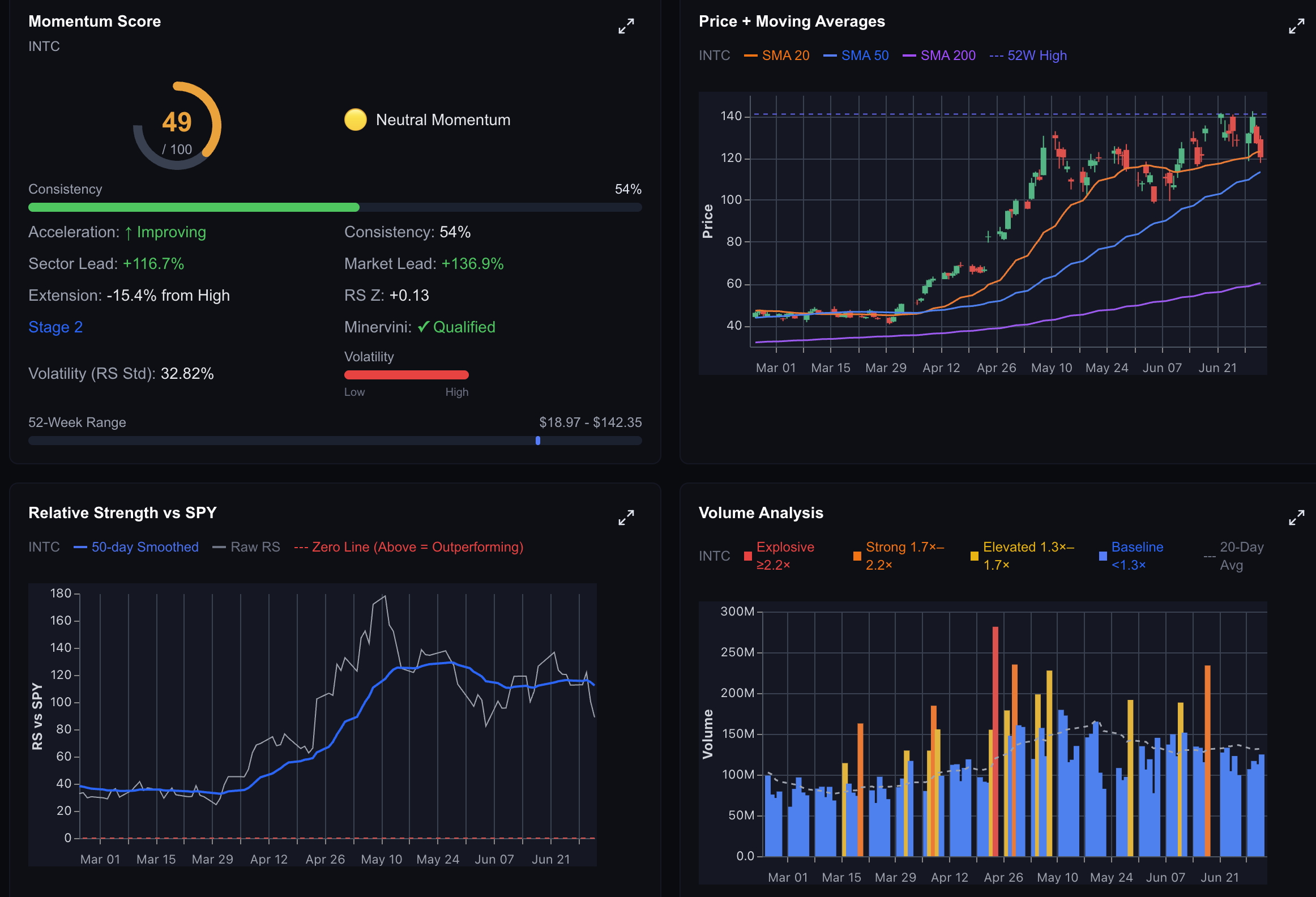Toggle 20-Day Avg volume legend entry
Image resolution: width=1316 pixels, height=897 pixels.
click(x=1234, y=556)
